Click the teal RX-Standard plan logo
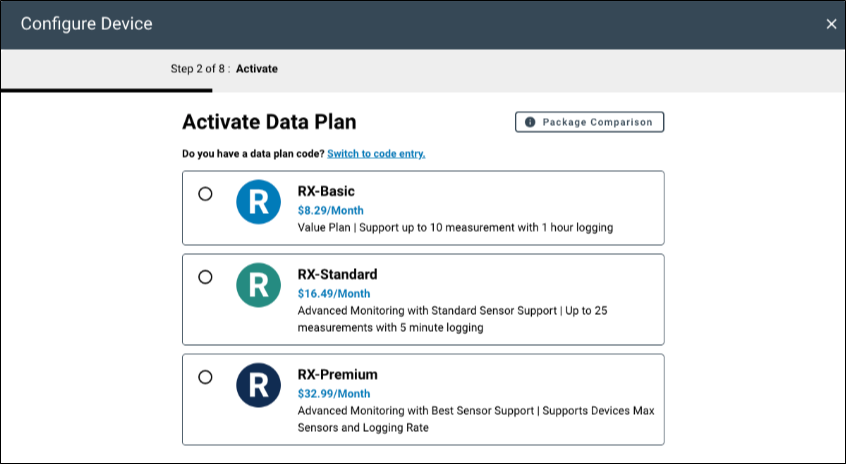Screen dimensions: 846x464 point(260,286)
